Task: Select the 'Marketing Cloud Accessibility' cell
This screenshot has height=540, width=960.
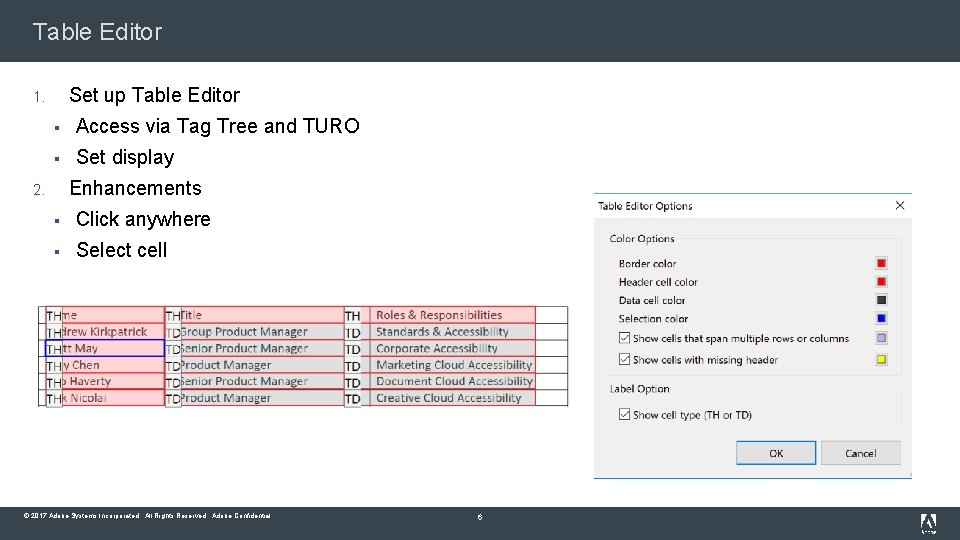Action: pyautogui.click(x=452, y=364)
